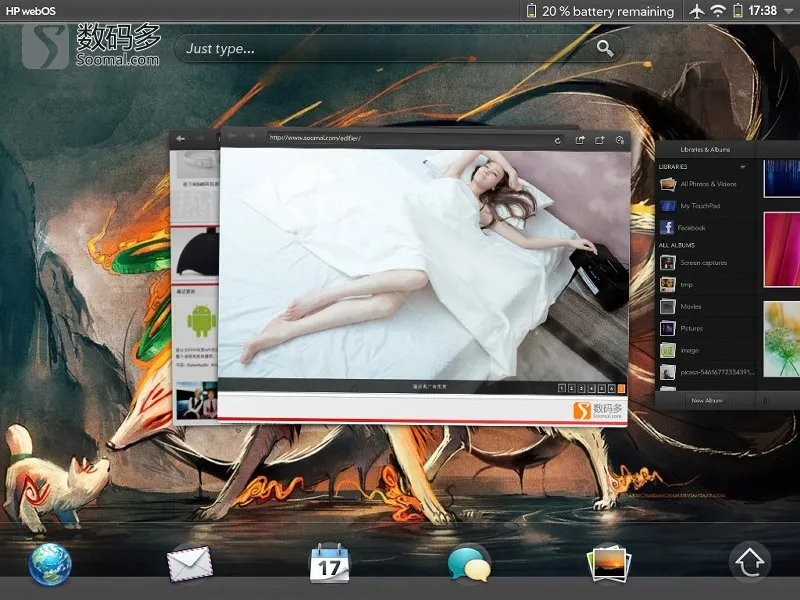800x600 pixels.
Task: Select the highlighted orange slideshow page indicator
Action: tap(621, 388)
